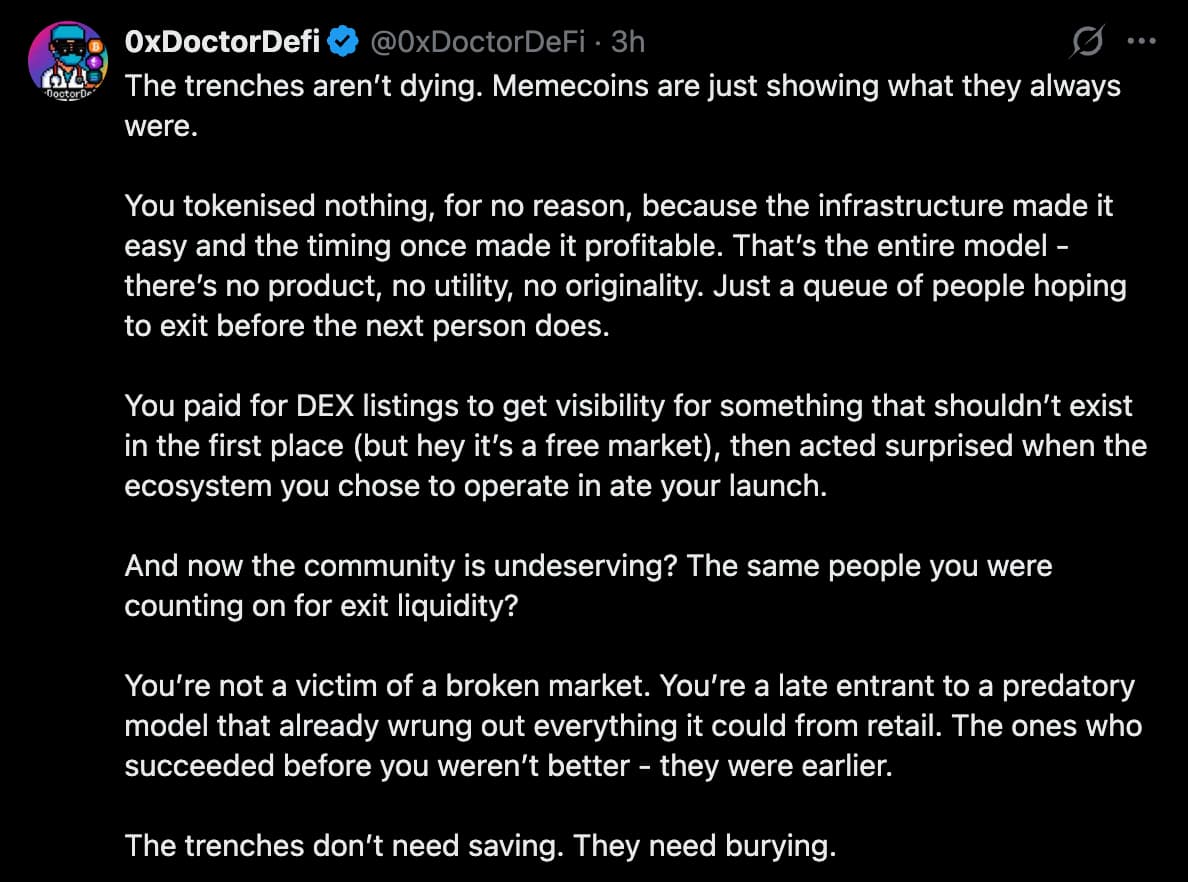Click the 0xDoctorDefi display name
This screenshot has height=882, width=1188.
(x=222, y=42)
